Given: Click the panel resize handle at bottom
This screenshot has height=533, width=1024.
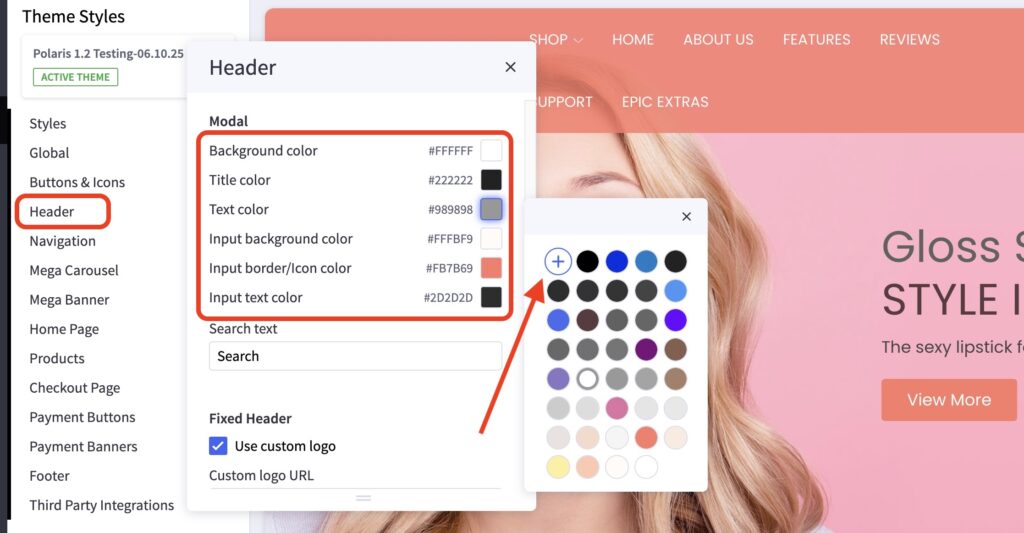Looking at the screenshot, I should click(363, 498).
